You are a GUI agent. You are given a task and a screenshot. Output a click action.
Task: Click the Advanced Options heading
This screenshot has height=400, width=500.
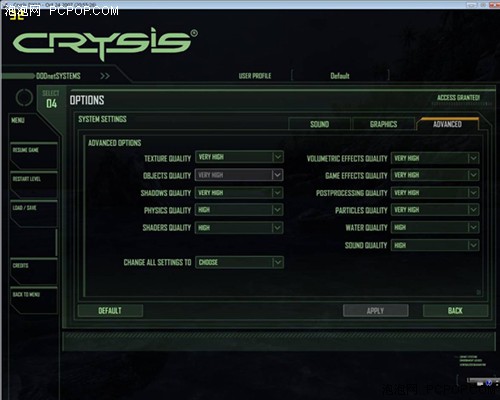pos(114,143)
